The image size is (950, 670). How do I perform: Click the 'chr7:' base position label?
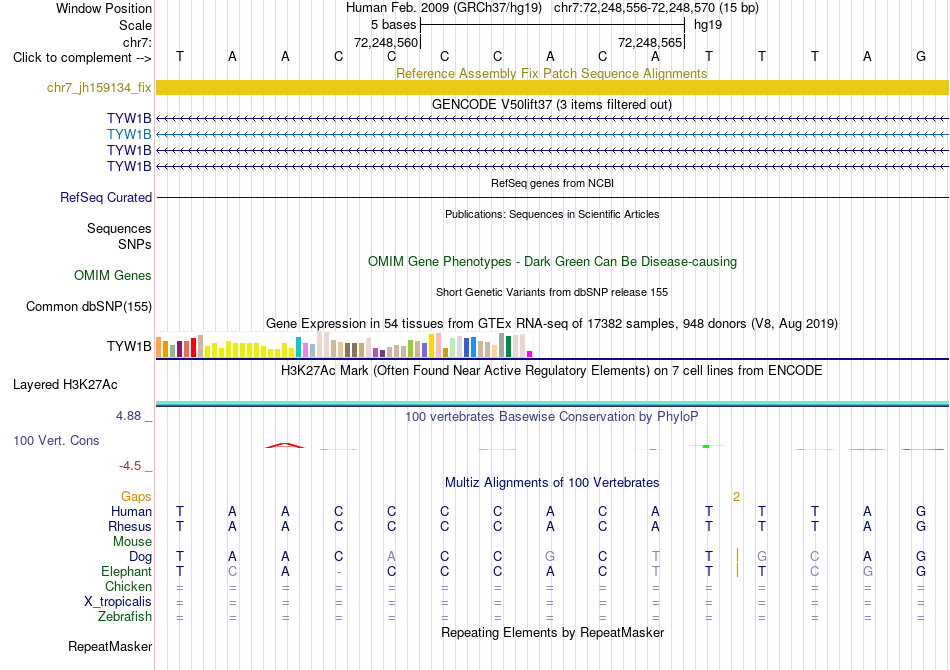click(x=137, y=42)
